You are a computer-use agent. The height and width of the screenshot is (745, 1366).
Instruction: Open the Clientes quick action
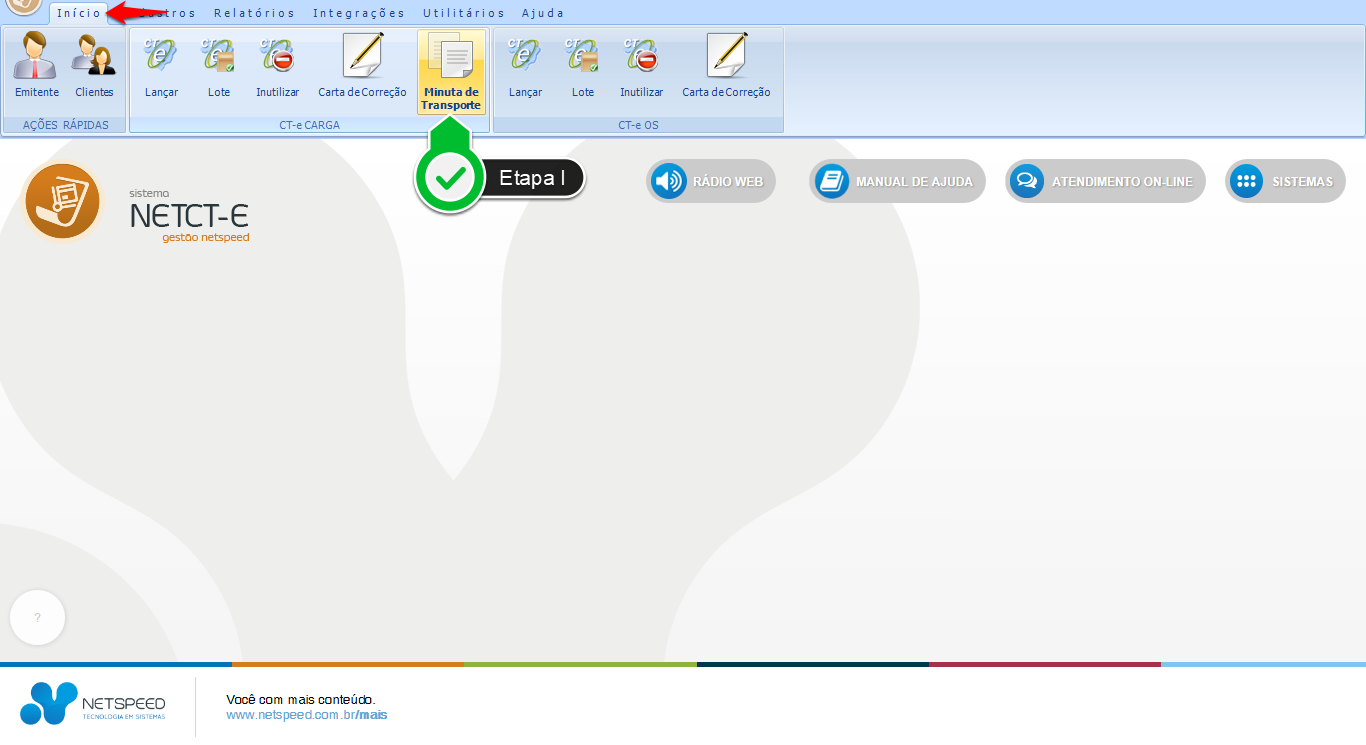coord(94,68)
